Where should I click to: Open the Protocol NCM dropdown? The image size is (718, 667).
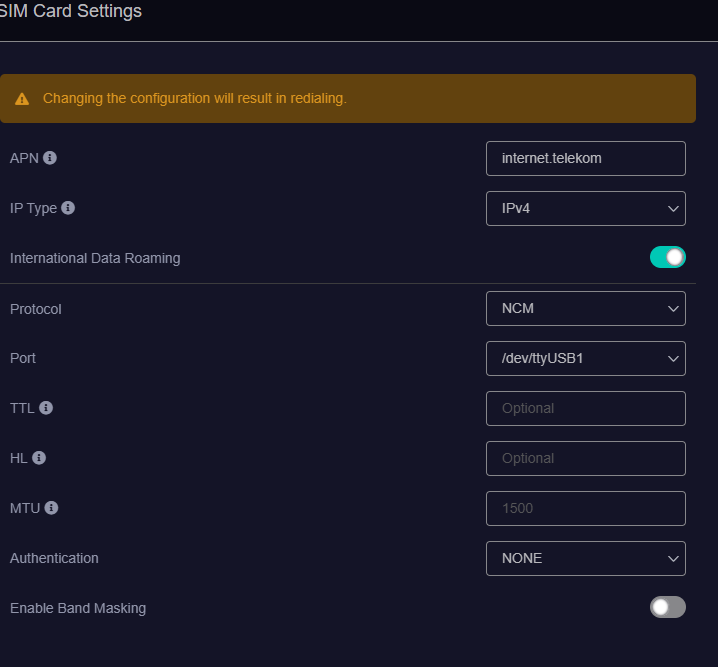[x=586, y=309]
